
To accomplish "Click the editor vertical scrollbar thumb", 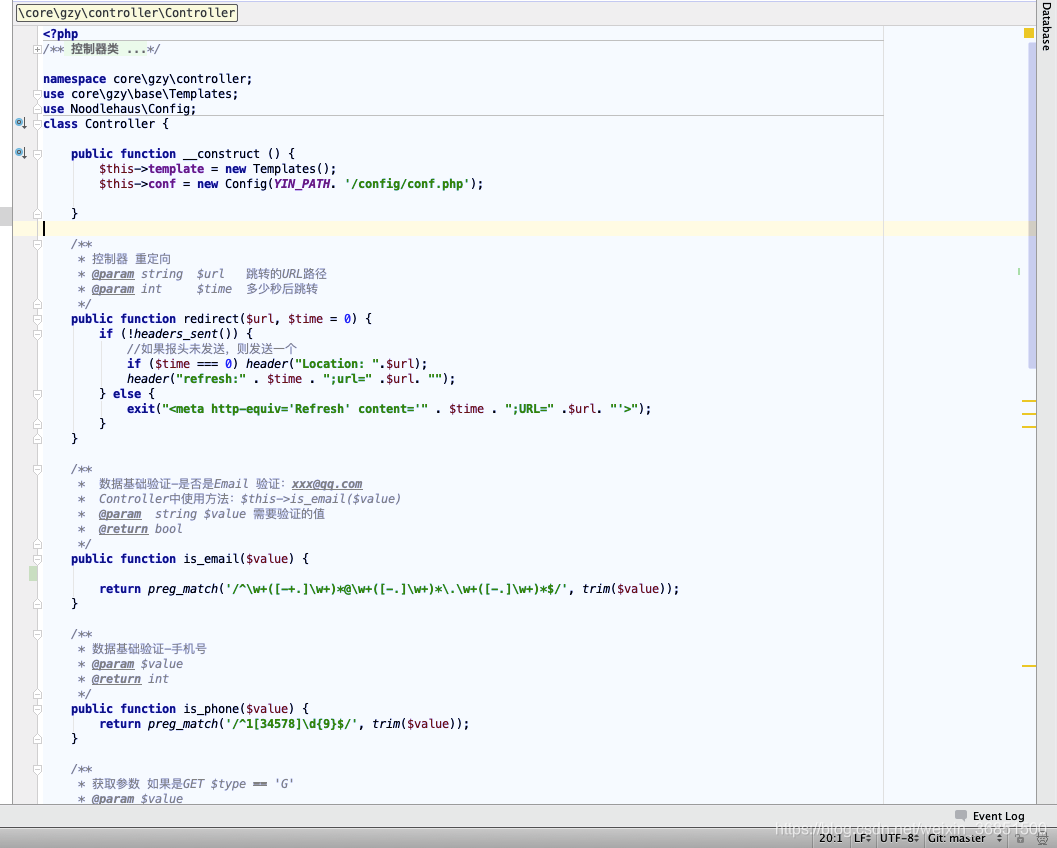I will click(1031, 206).
